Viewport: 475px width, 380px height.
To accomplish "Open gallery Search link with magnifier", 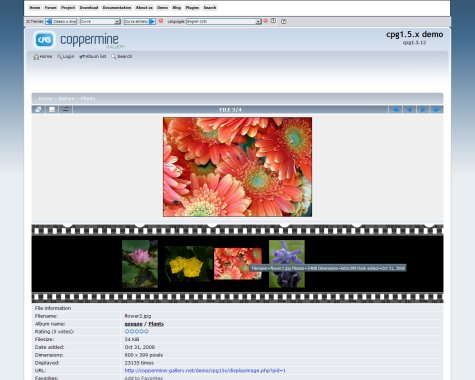I will 122,57.
